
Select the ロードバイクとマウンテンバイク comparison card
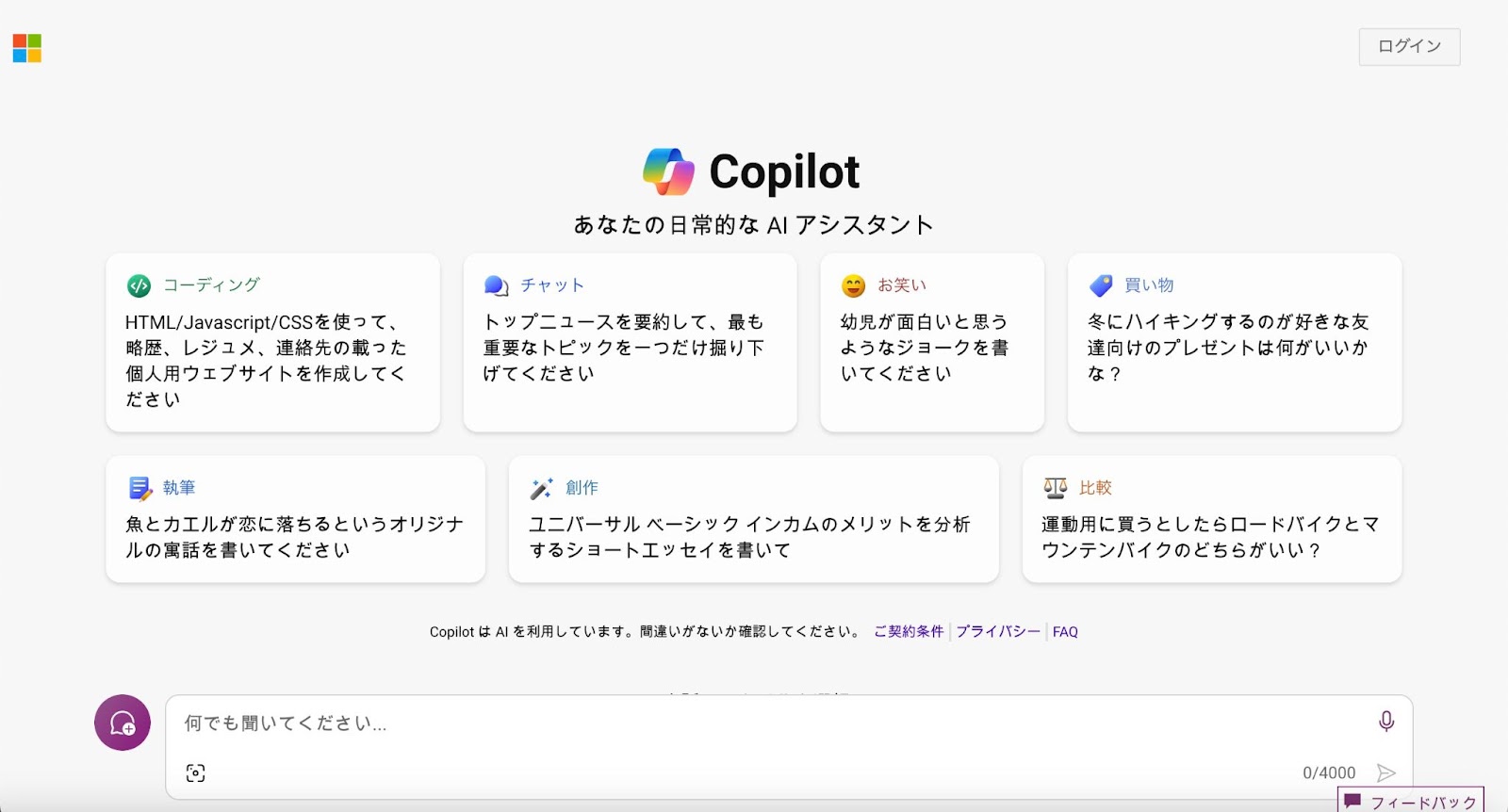[x=1212, y=519]
